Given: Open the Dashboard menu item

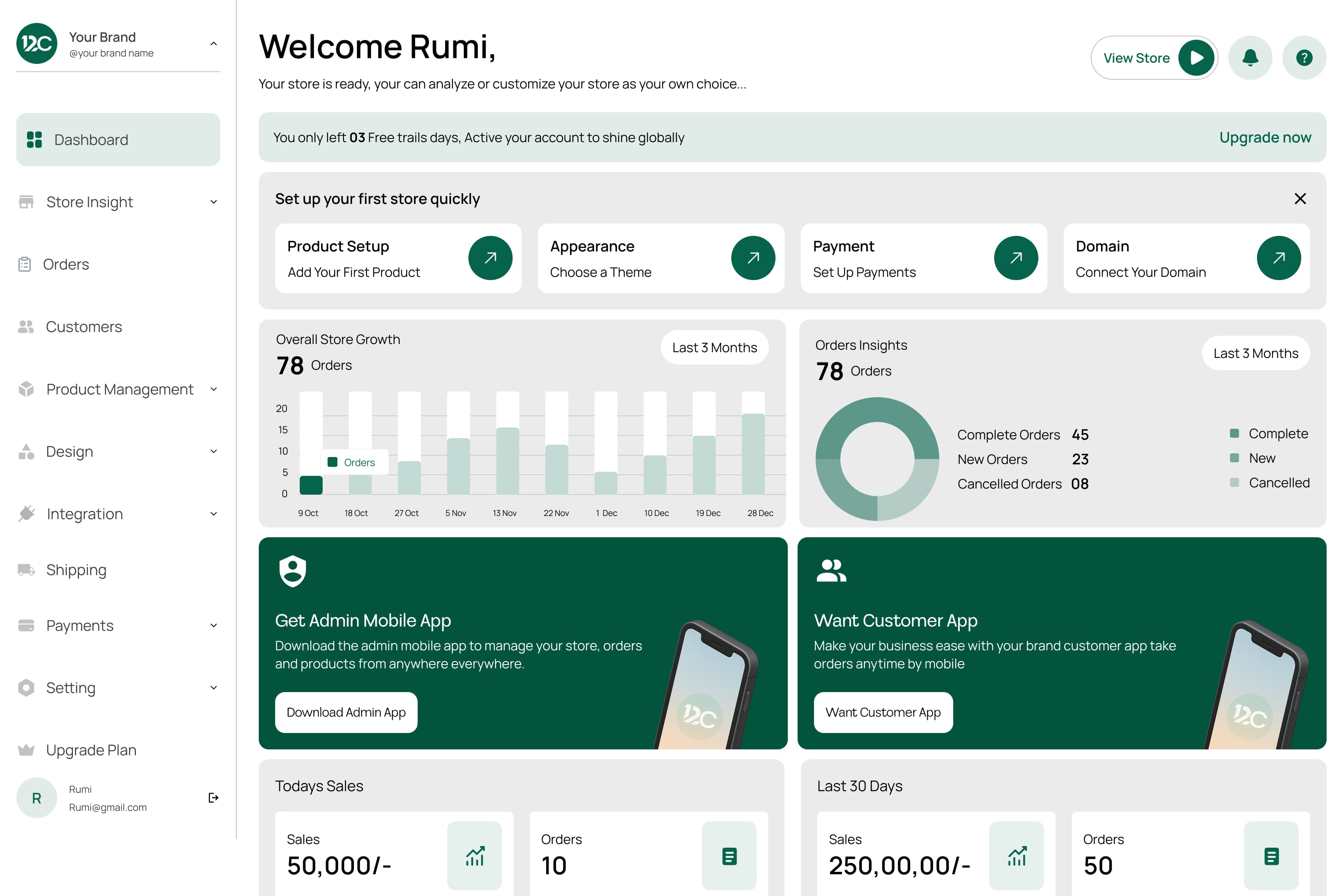Looking at the screenshot, I should point(118,139).
